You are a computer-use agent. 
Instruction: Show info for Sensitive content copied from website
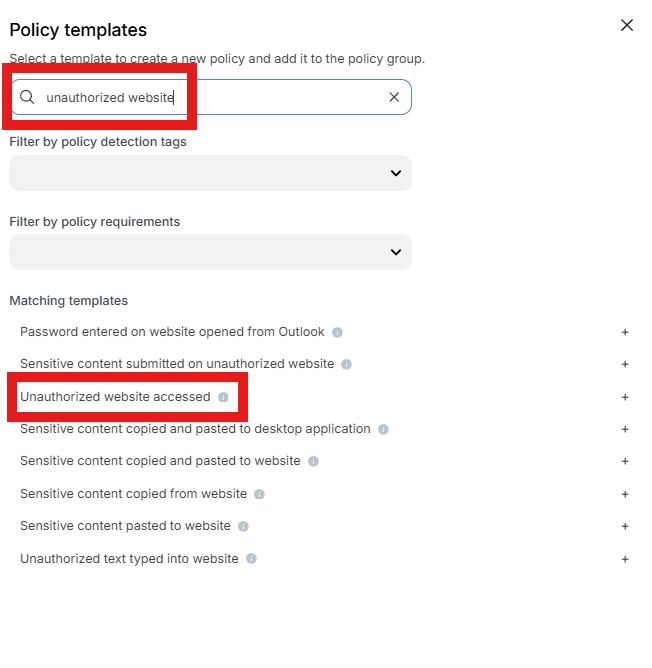(259, 494)
